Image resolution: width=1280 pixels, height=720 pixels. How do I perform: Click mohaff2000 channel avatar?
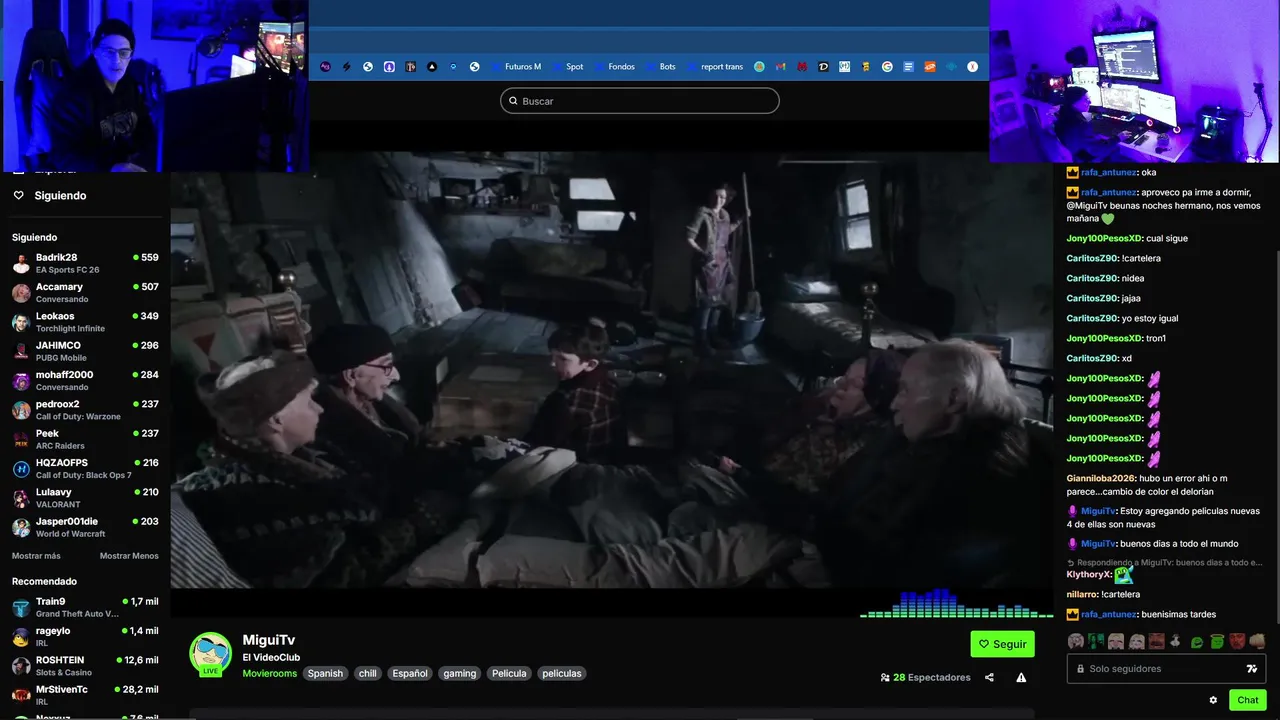point(21,381)
